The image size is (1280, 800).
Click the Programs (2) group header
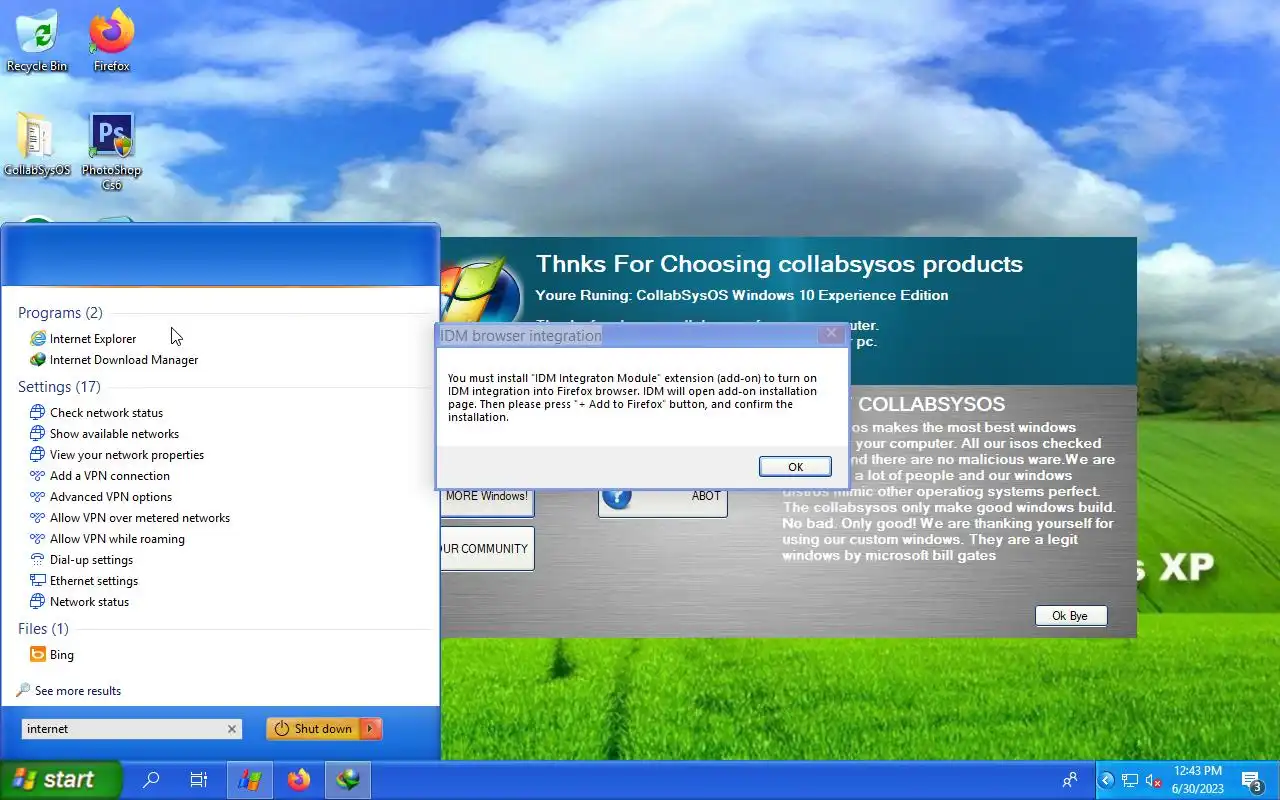coord(60,313)
